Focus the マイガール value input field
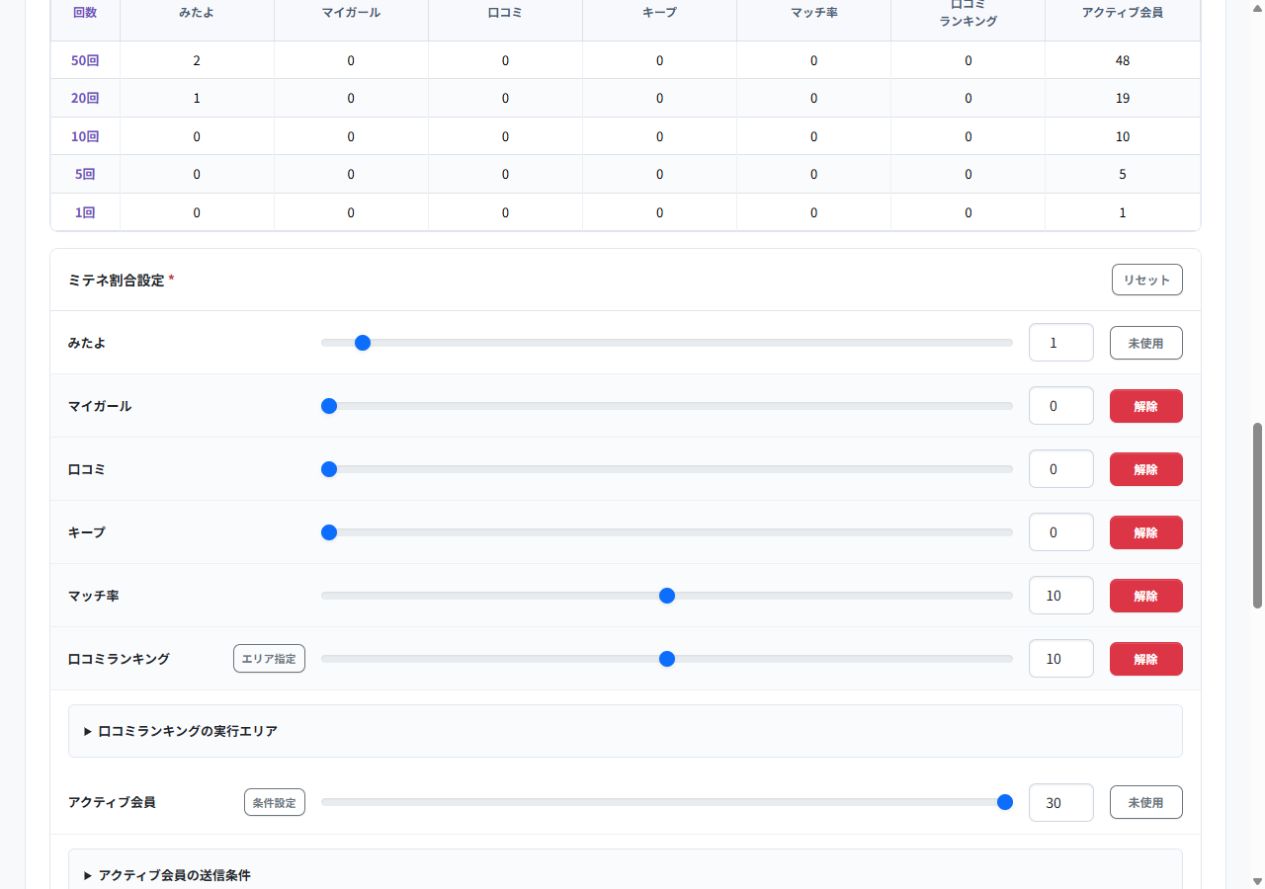The image size is (1265, 889). pos(1061,406)
